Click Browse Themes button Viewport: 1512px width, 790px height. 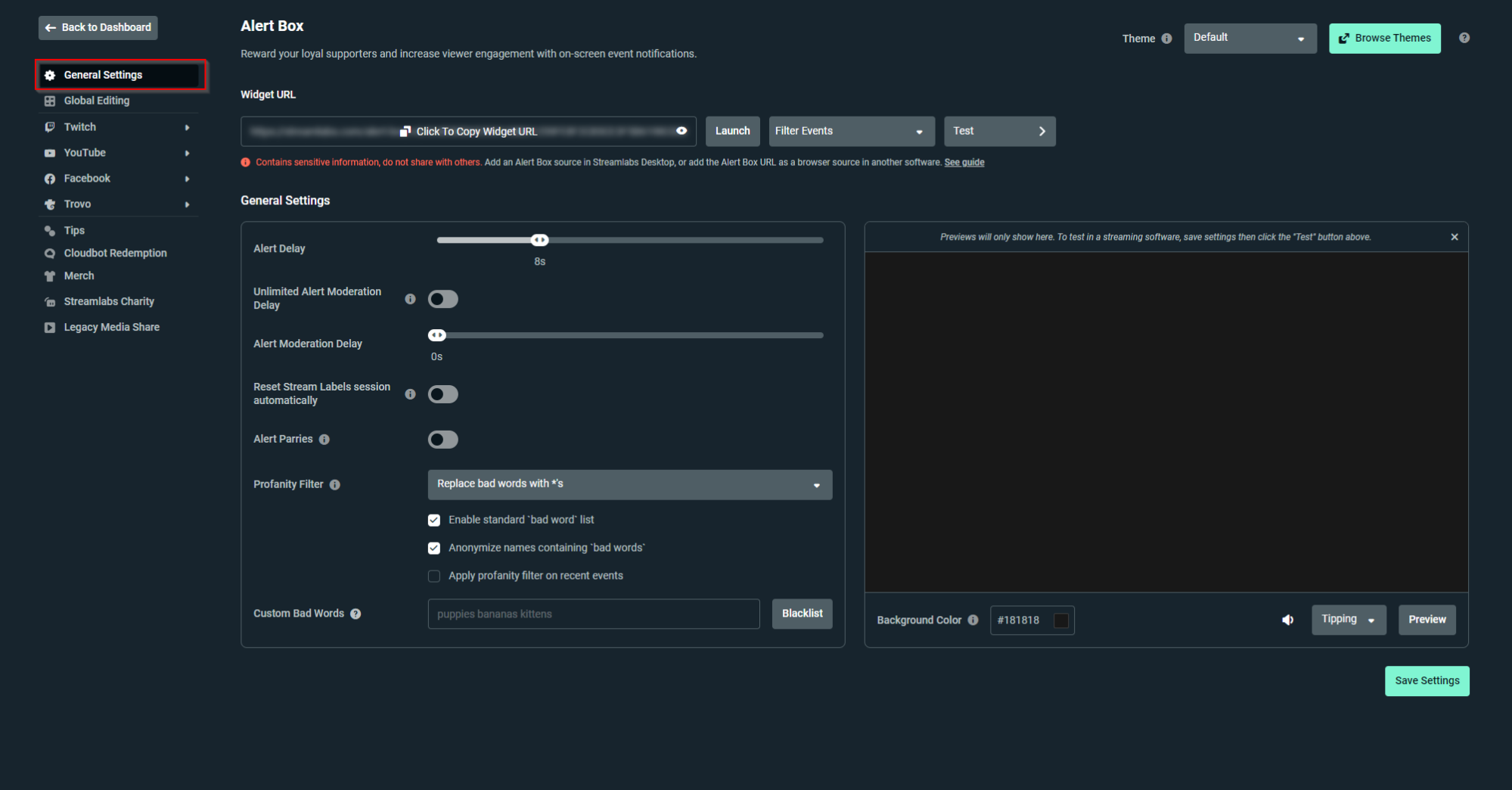(x=1384, y=38)
